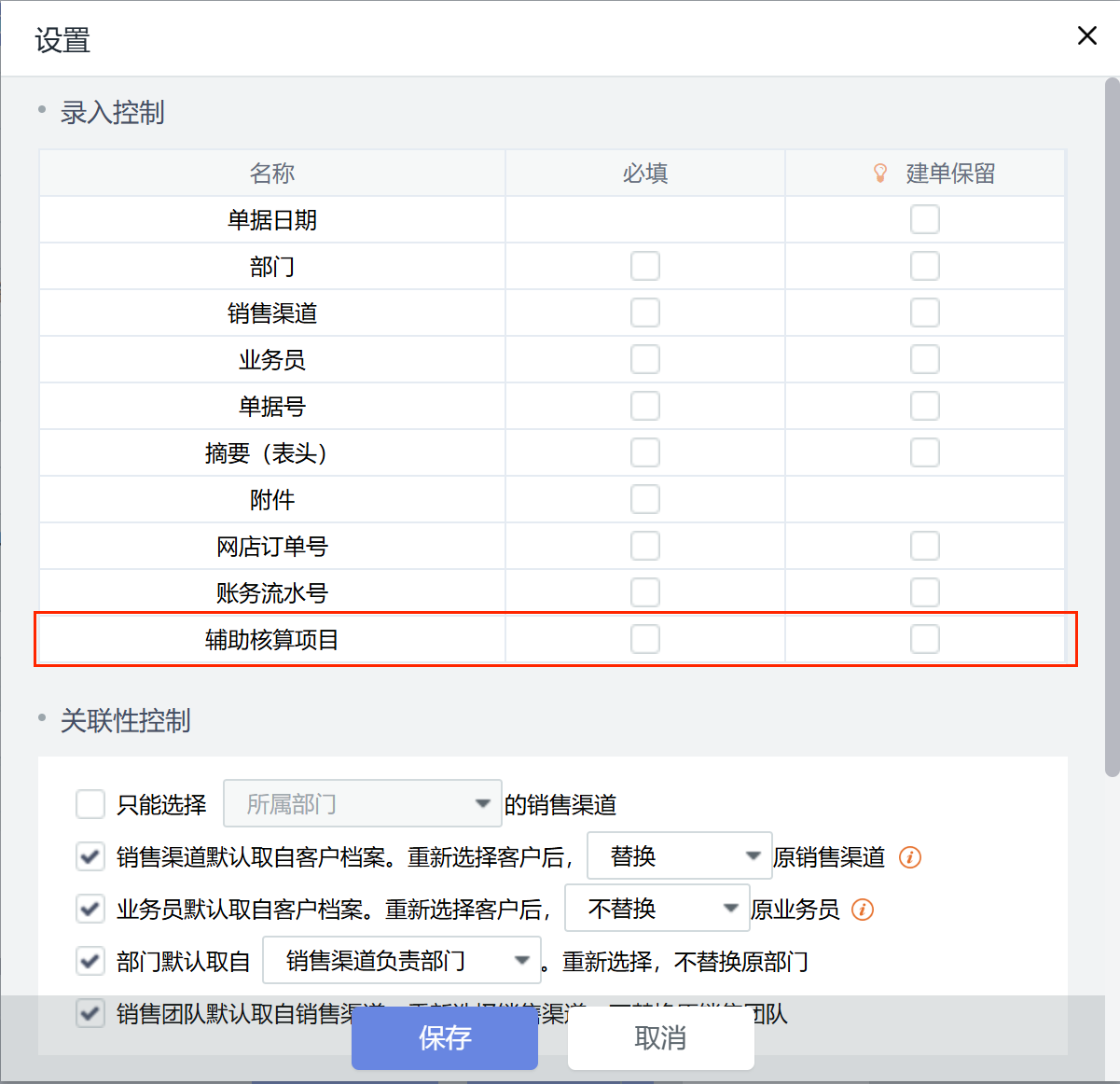The height and width of the screenshot is (1084, 1120).
Task: Uncheck 业务员默认取自客户档案 option
Action: point(90,909)
